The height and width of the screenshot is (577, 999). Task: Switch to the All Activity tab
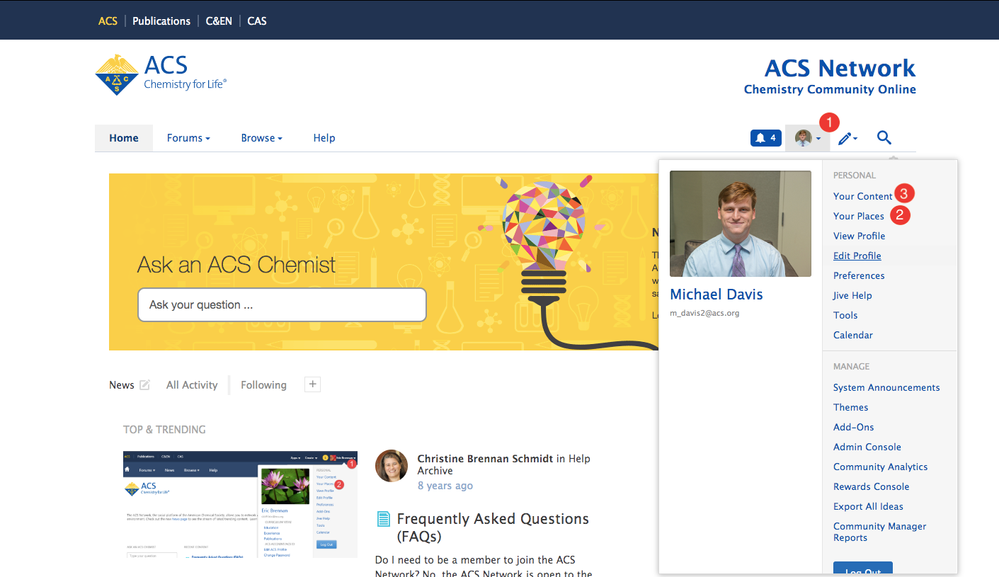point(192,385)
